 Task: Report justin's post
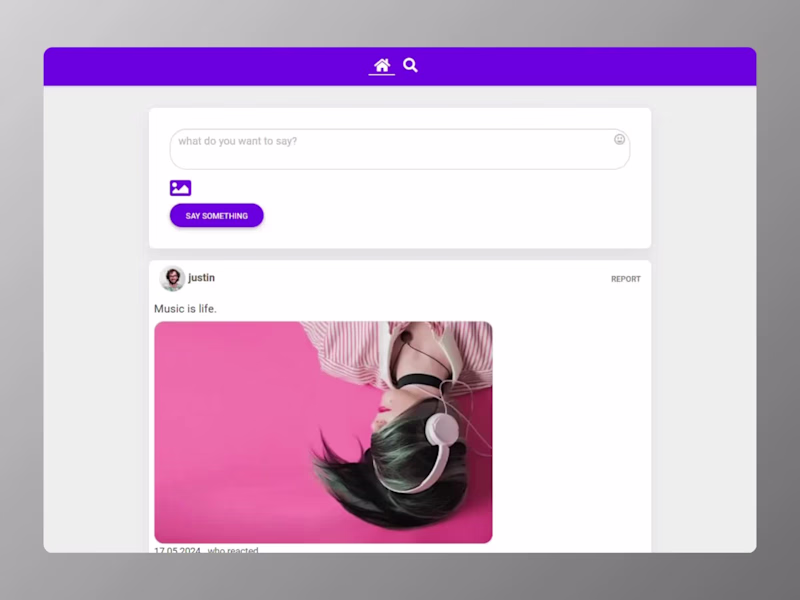point(626,279)
